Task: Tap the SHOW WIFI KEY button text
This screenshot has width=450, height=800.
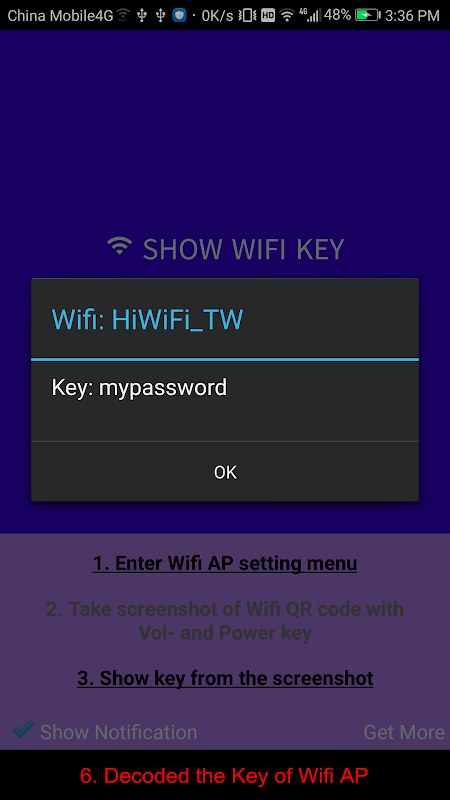Action: pyautogui.click(x=243, y=249)
